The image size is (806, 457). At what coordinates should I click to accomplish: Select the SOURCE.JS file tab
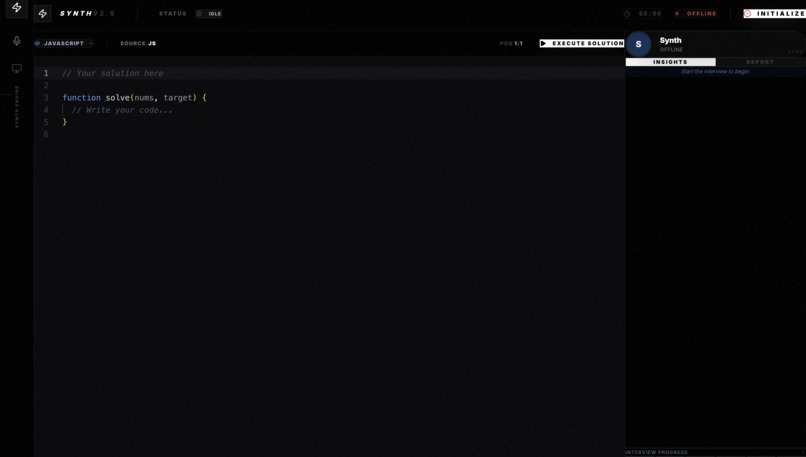(x=138, y=43)
